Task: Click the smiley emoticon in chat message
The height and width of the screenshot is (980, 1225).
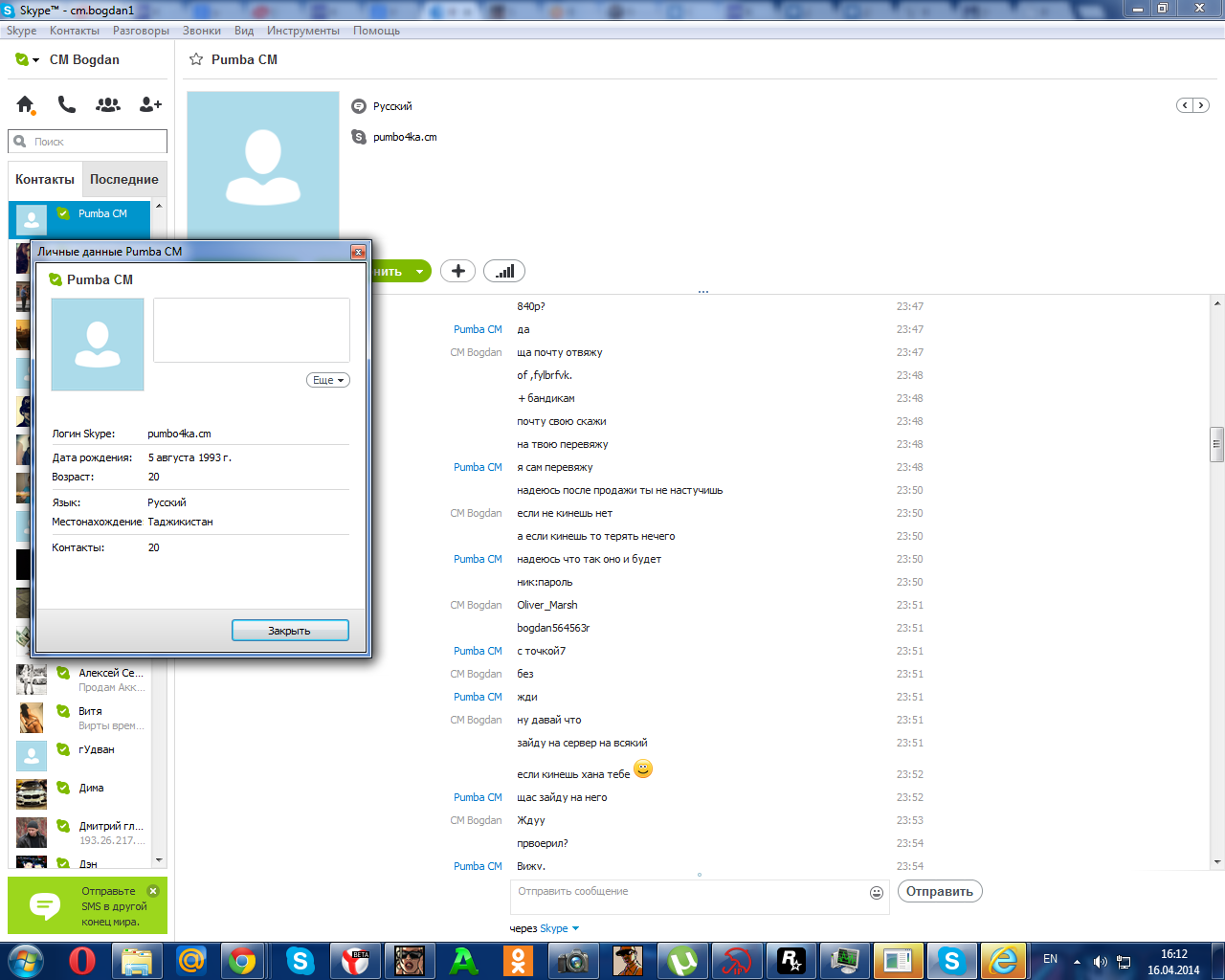Action: tap(643, 768)
